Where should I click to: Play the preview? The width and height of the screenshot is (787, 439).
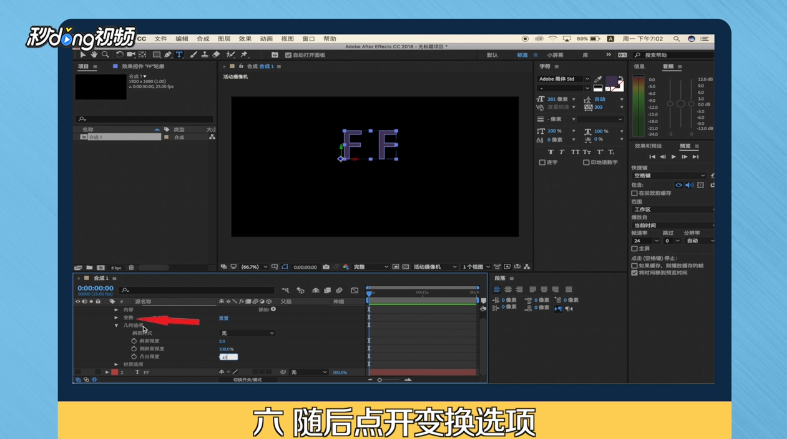tap(674, 157)
